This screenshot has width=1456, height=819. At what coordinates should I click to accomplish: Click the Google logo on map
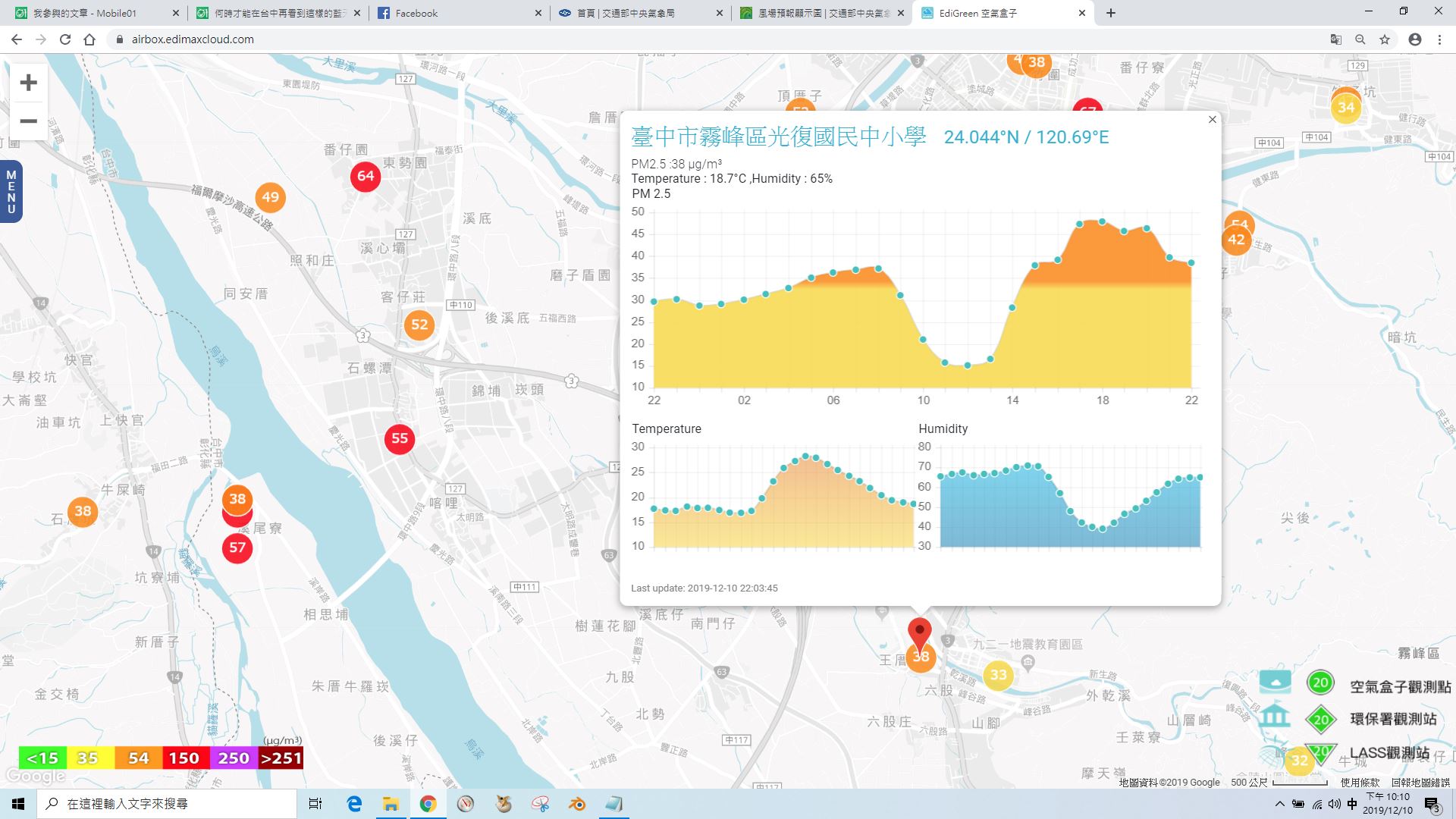[35, 776]
